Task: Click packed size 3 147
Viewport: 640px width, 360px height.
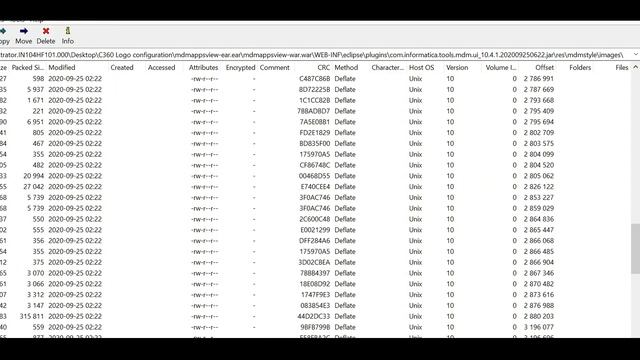Action: tap(36, 306)
